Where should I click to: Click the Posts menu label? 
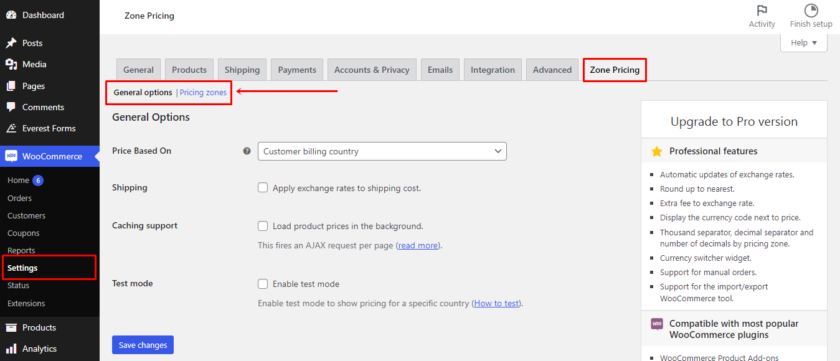pyautogui.click(x=32, y=43)
